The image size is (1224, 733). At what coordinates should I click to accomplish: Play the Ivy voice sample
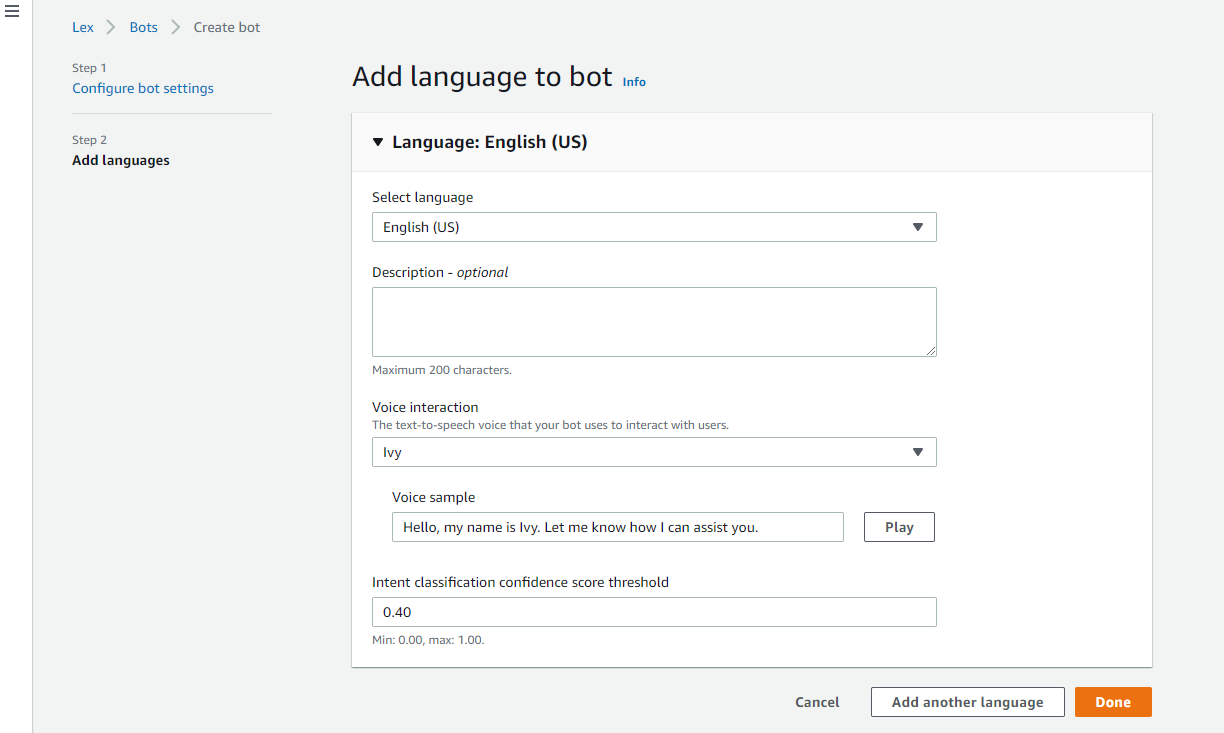(x=899, y=527)
